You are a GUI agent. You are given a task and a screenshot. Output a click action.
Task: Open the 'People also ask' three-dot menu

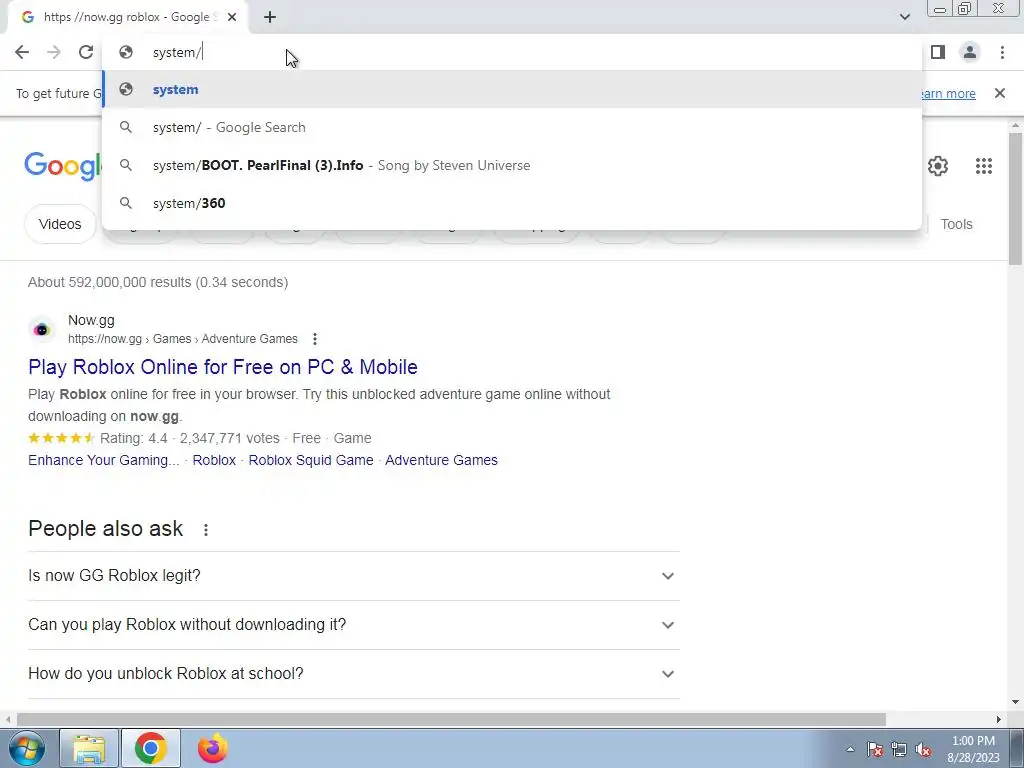click(206, 530)
